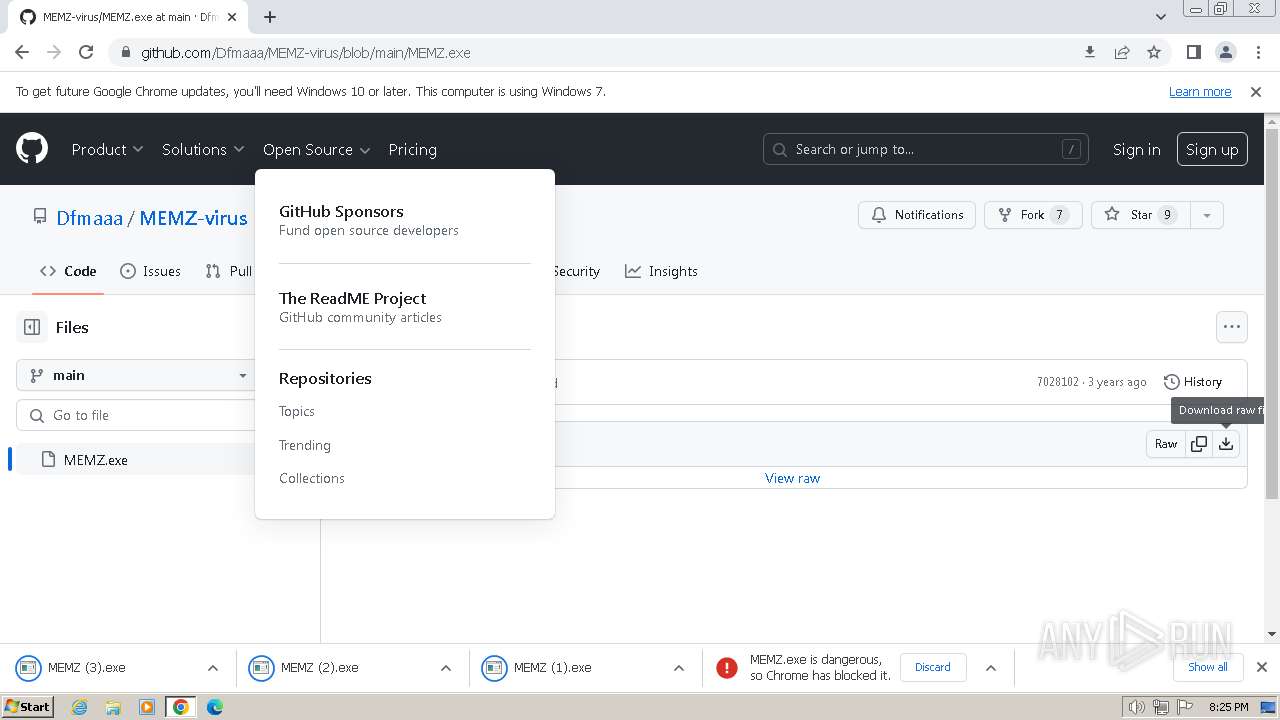
Task: Expand the Product menu
Action: coord(107,149)
